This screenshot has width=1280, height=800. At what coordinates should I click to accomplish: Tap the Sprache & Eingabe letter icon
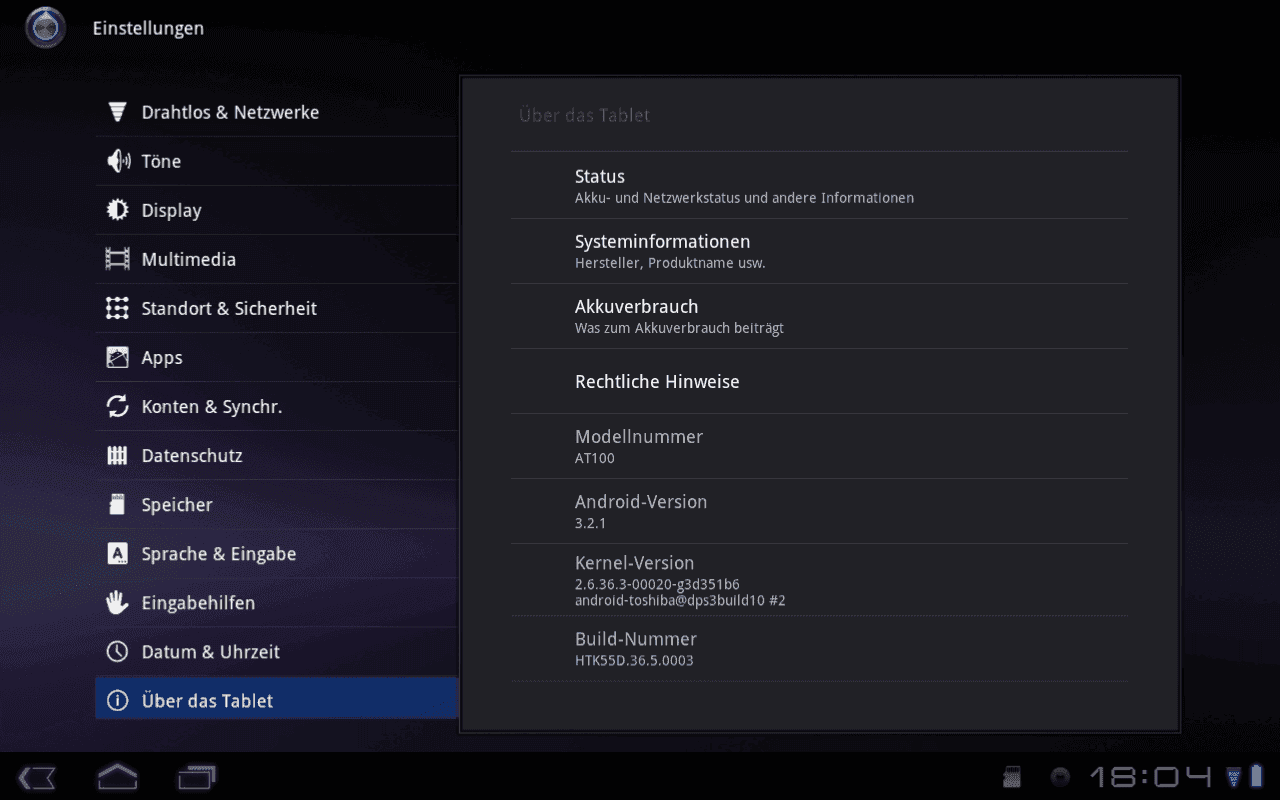pos(118,553)
